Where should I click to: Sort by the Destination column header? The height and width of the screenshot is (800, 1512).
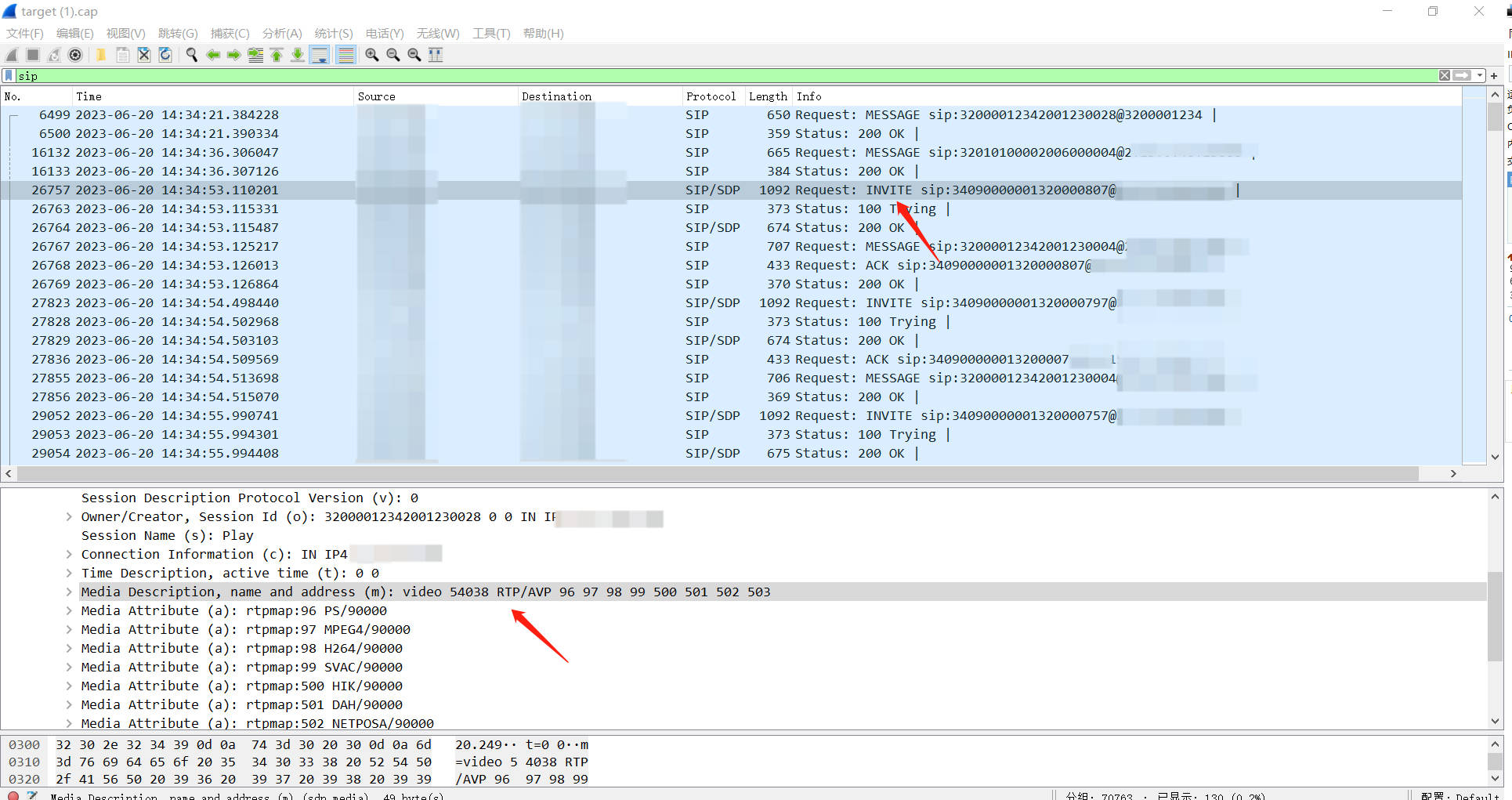(x=600, y=96)
